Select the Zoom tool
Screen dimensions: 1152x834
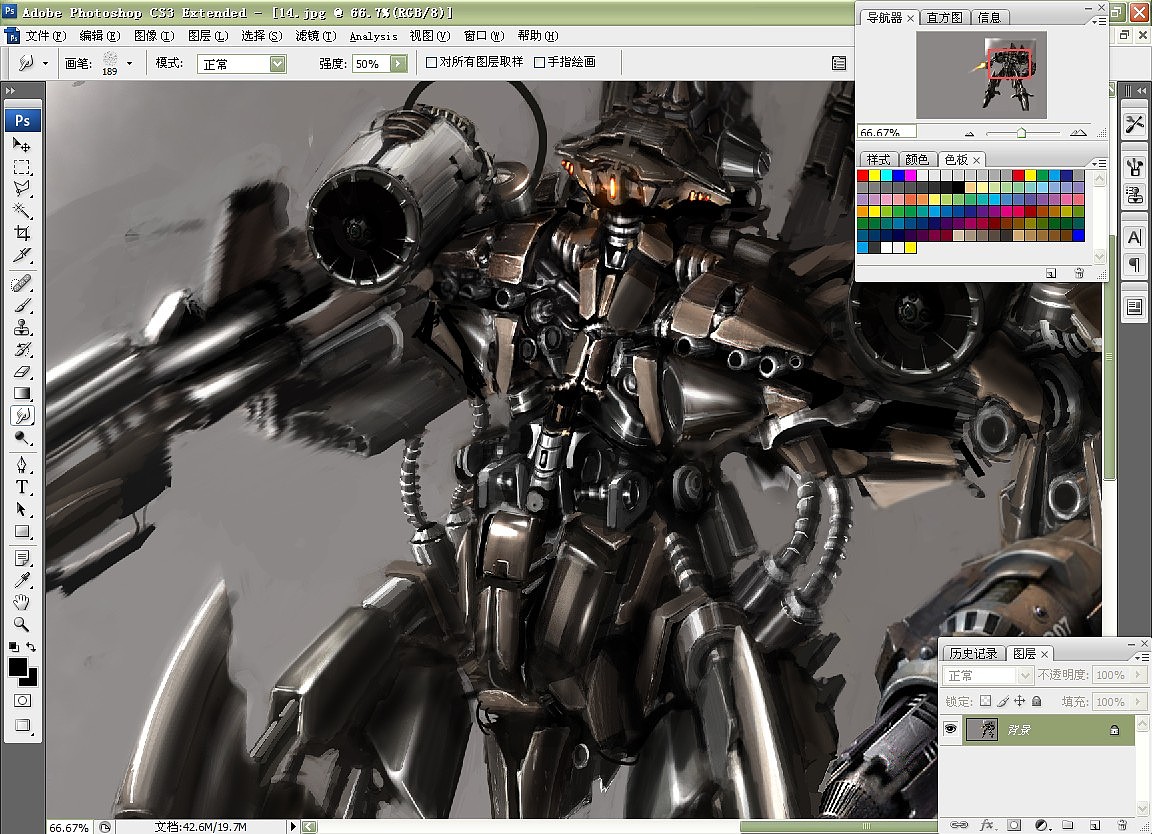(21, 624)
